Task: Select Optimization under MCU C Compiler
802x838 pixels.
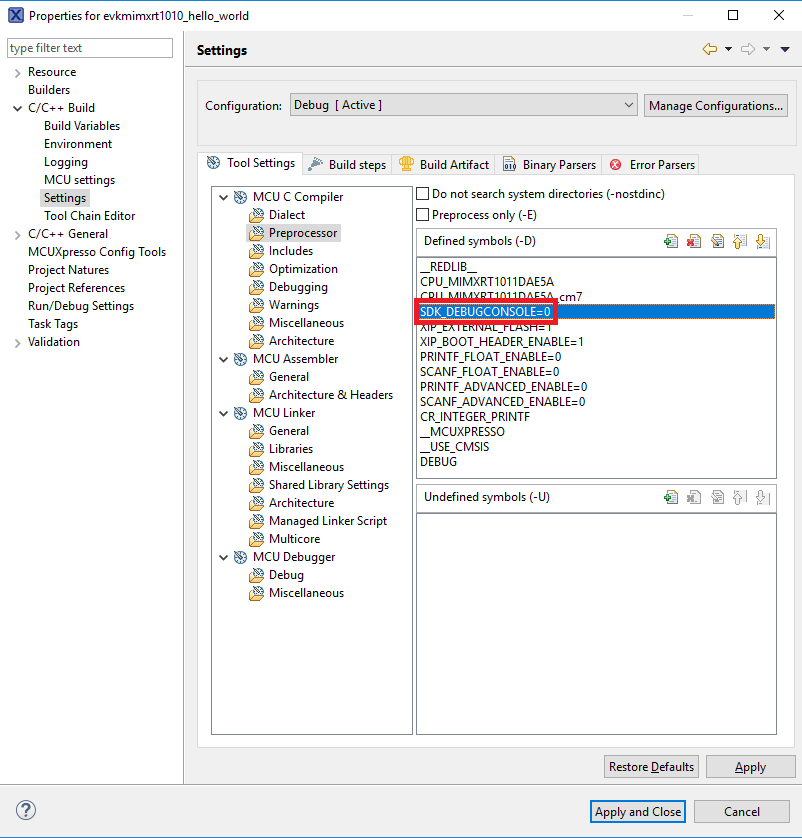Action: tap(303, 269)
